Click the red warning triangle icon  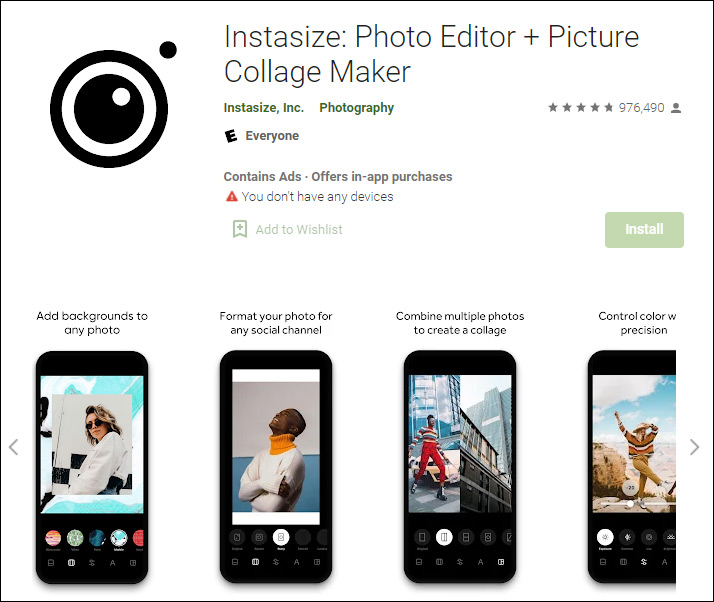(232, 196)
